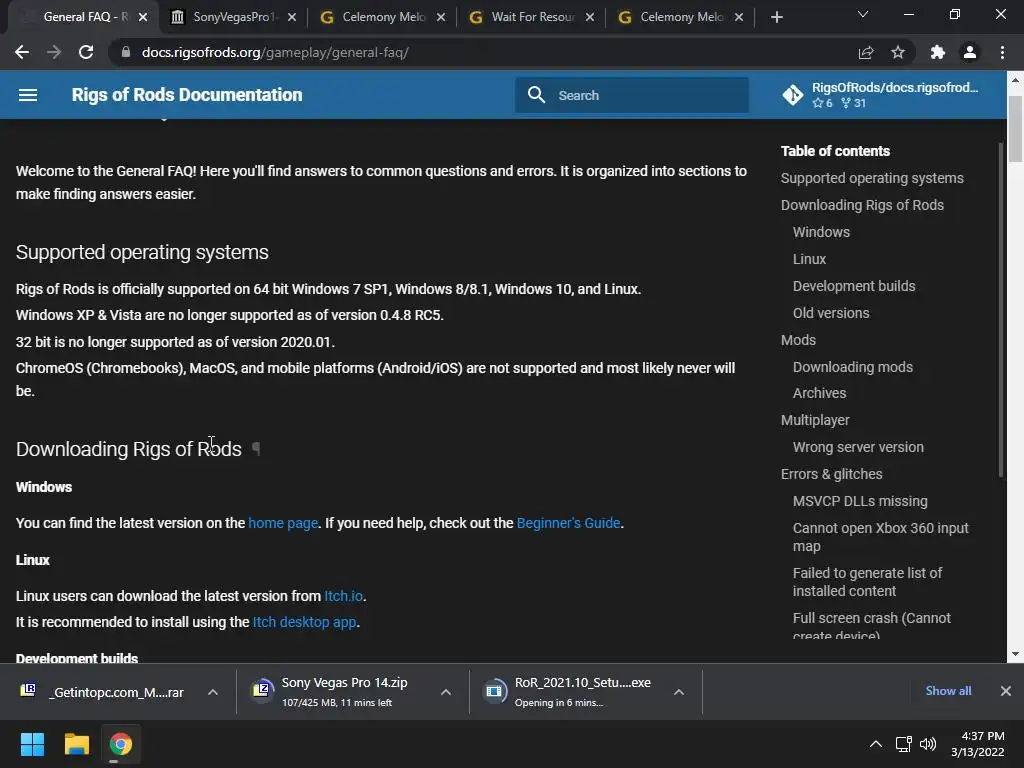The height and width of the screenshot is (768, 1024).
Task: Show hidden system tray icons
Action: click(x=876, y=744)
